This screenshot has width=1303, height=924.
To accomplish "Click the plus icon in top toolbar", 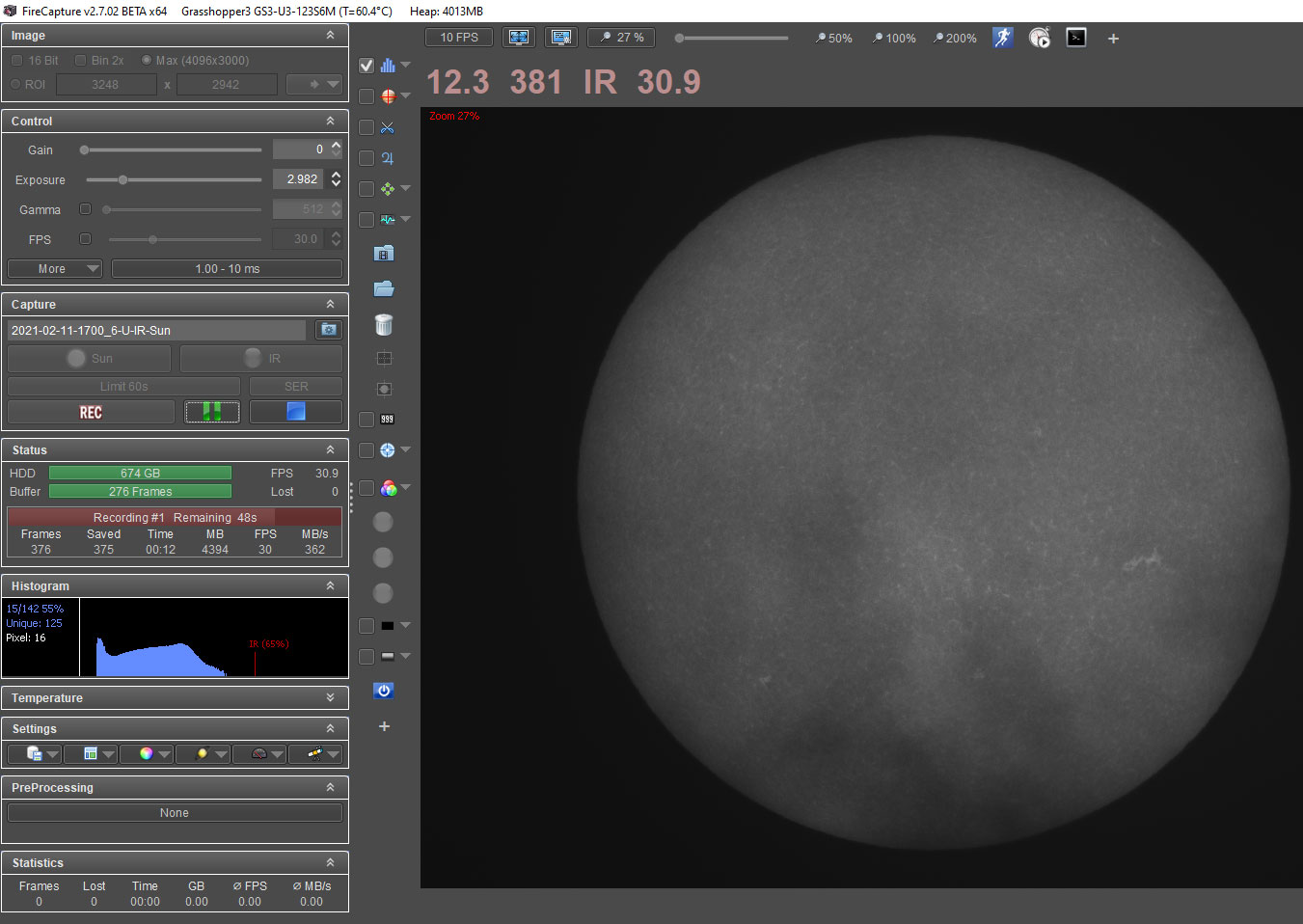I will click(1113, 39).
